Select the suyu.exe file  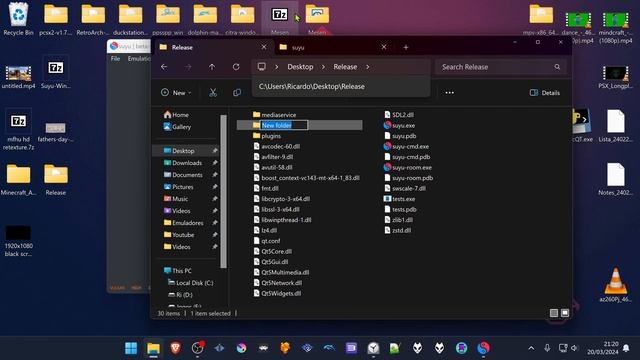(x=400, y=125)
